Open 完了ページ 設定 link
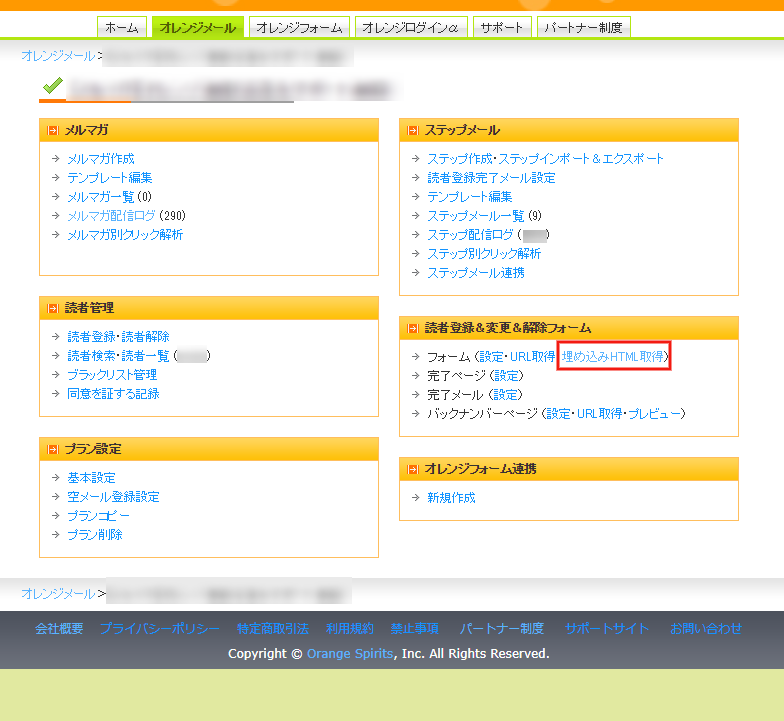The image size is (784, 721). point(506,376)
